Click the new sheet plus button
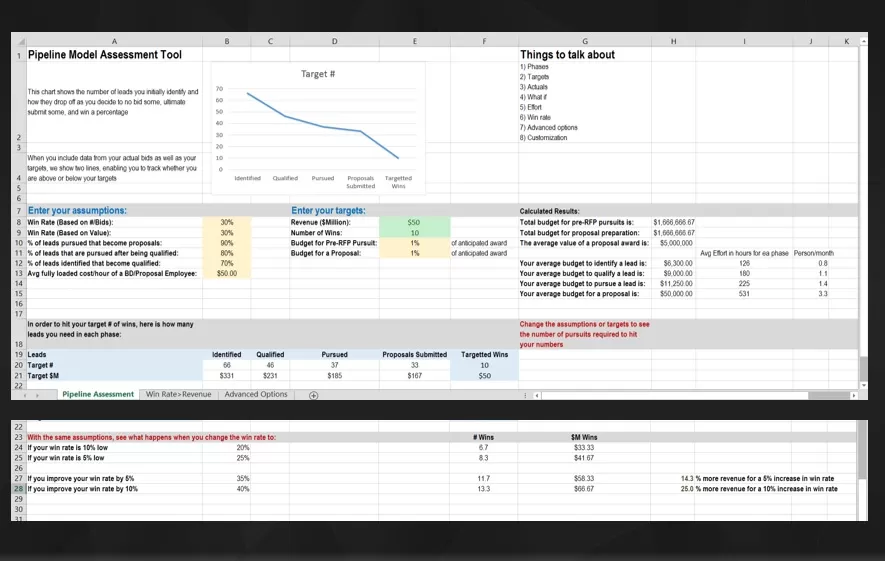 [x=312, y=395]
